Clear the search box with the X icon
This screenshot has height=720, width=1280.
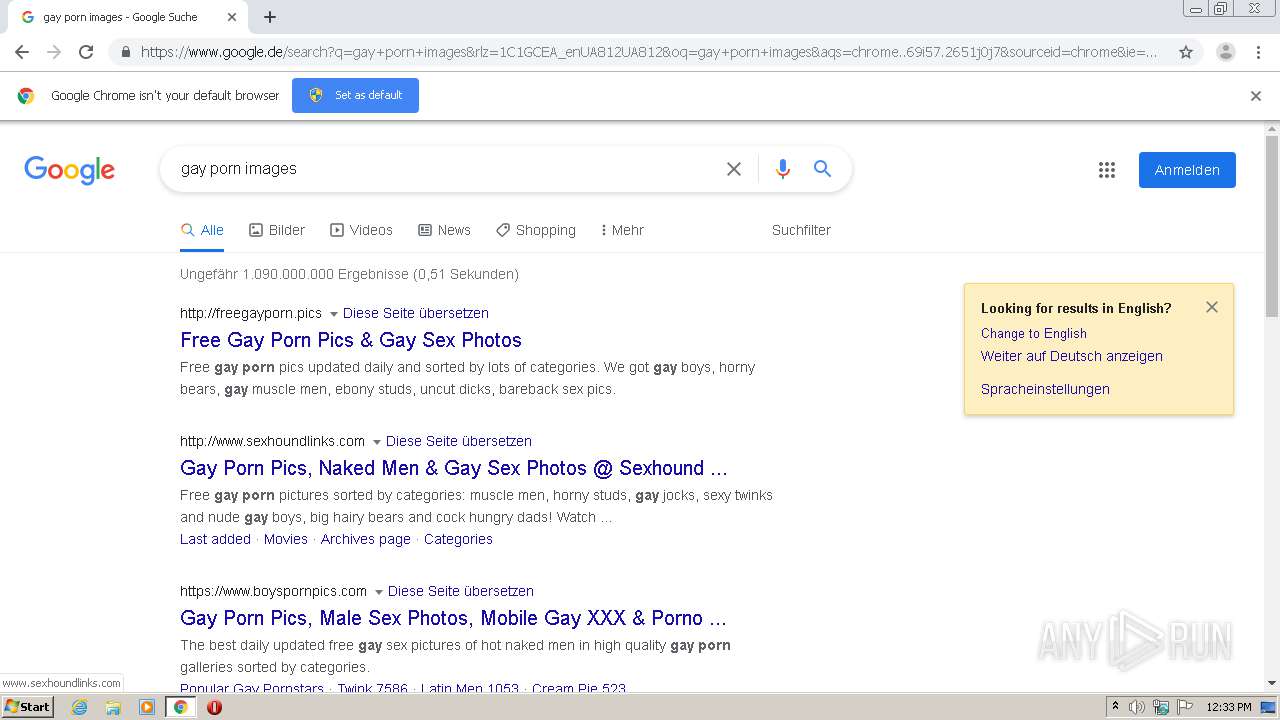tap(734, 169)
